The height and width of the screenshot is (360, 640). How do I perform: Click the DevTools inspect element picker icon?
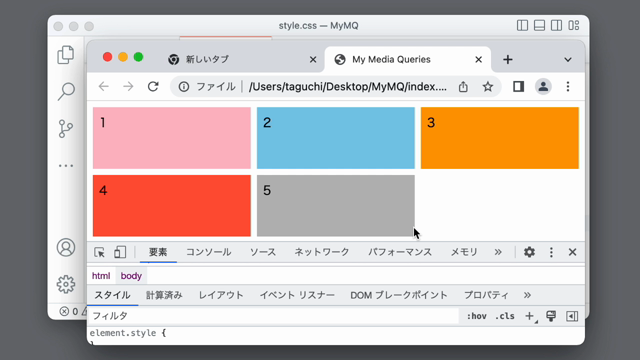99,252
